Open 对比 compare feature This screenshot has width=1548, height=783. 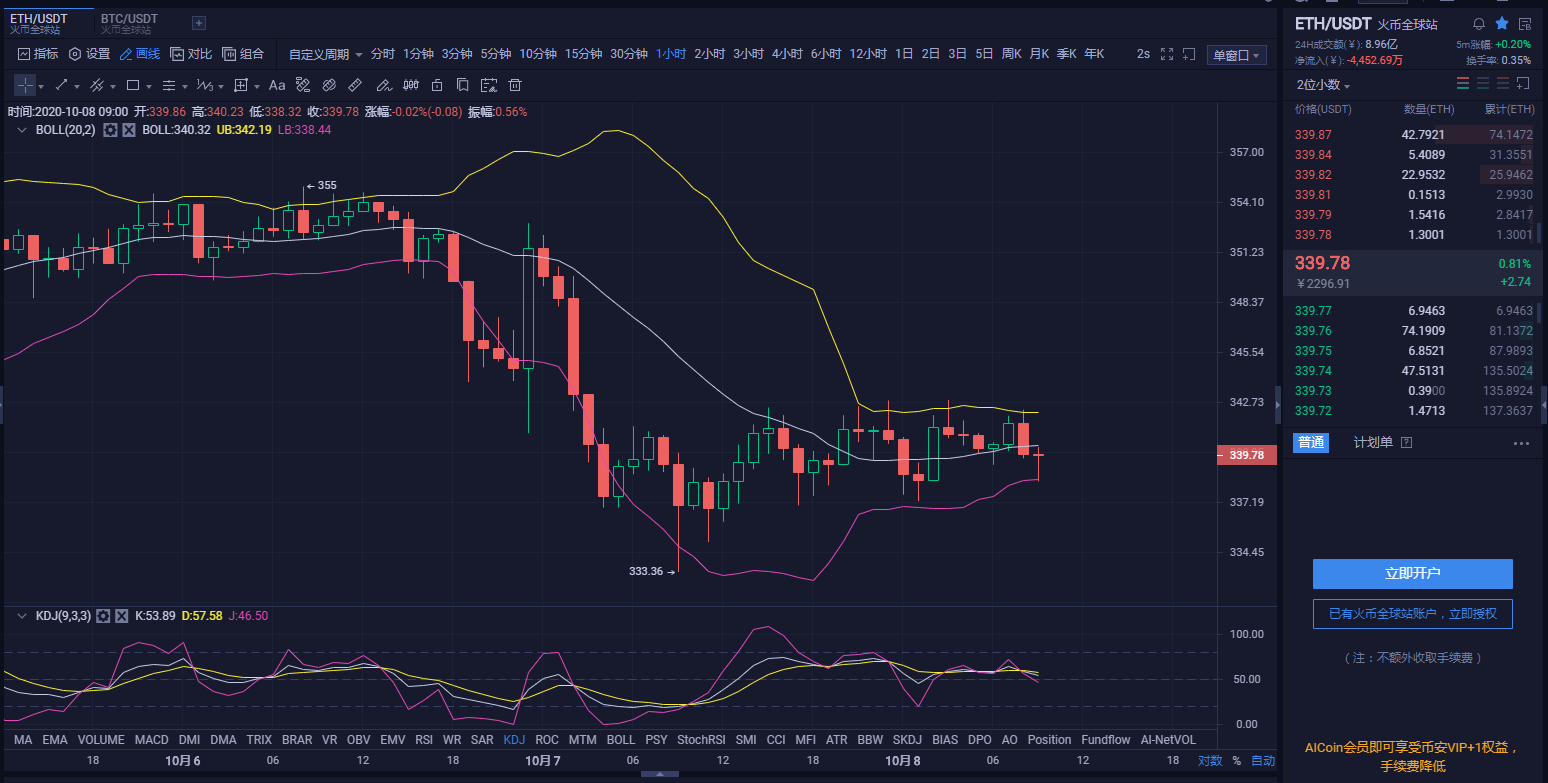[x=191, y=54]
